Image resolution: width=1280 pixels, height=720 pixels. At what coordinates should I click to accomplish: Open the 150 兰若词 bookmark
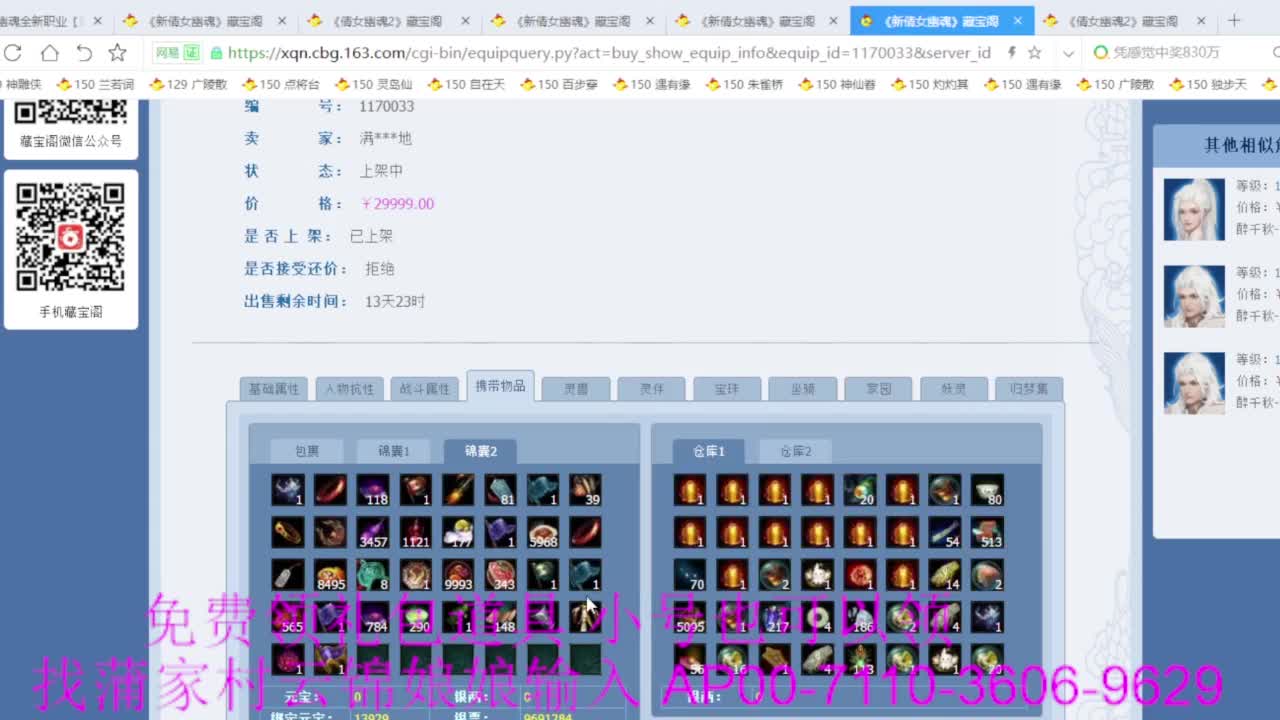96,85
